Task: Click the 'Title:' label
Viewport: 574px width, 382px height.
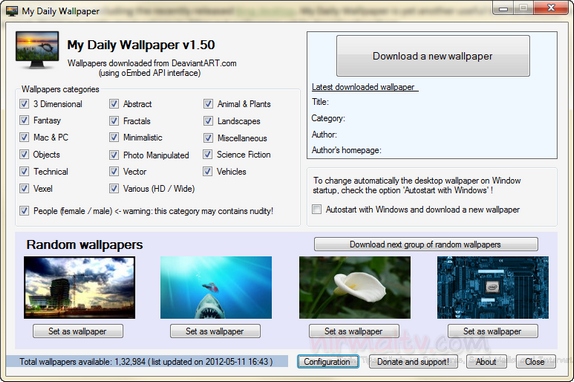Action: [x=320, y=102]
